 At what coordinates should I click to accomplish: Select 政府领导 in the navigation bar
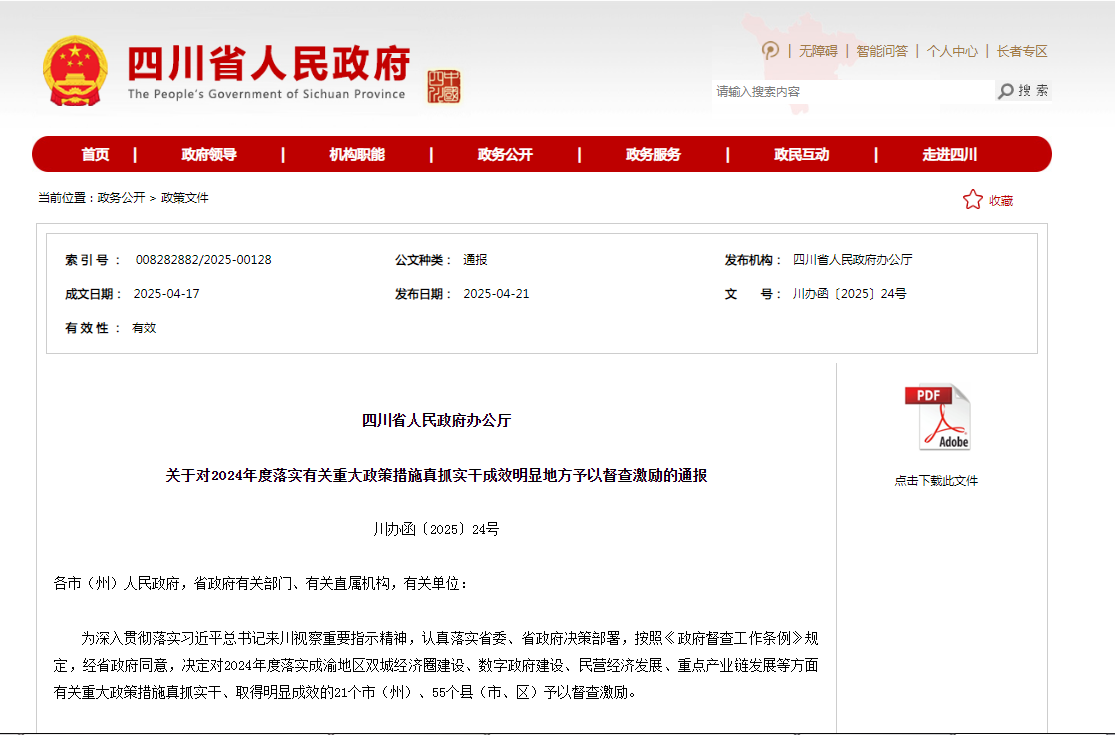[209, 154]
